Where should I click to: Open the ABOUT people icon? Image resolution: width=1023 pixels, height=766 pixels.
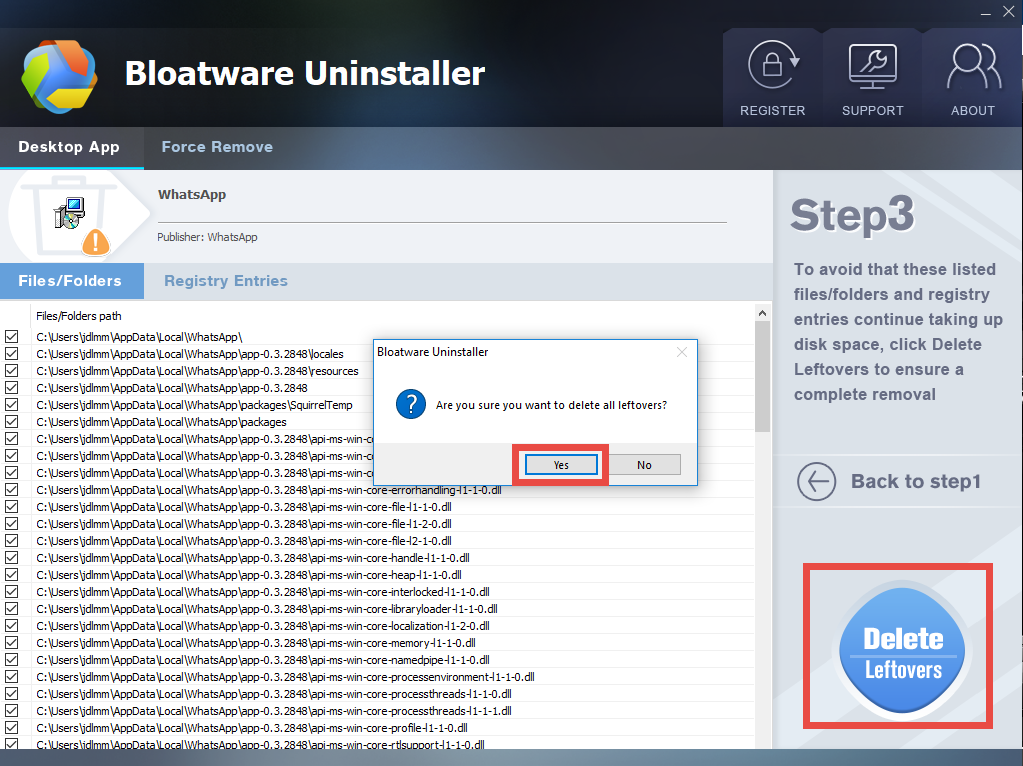(x=973, y=67)
